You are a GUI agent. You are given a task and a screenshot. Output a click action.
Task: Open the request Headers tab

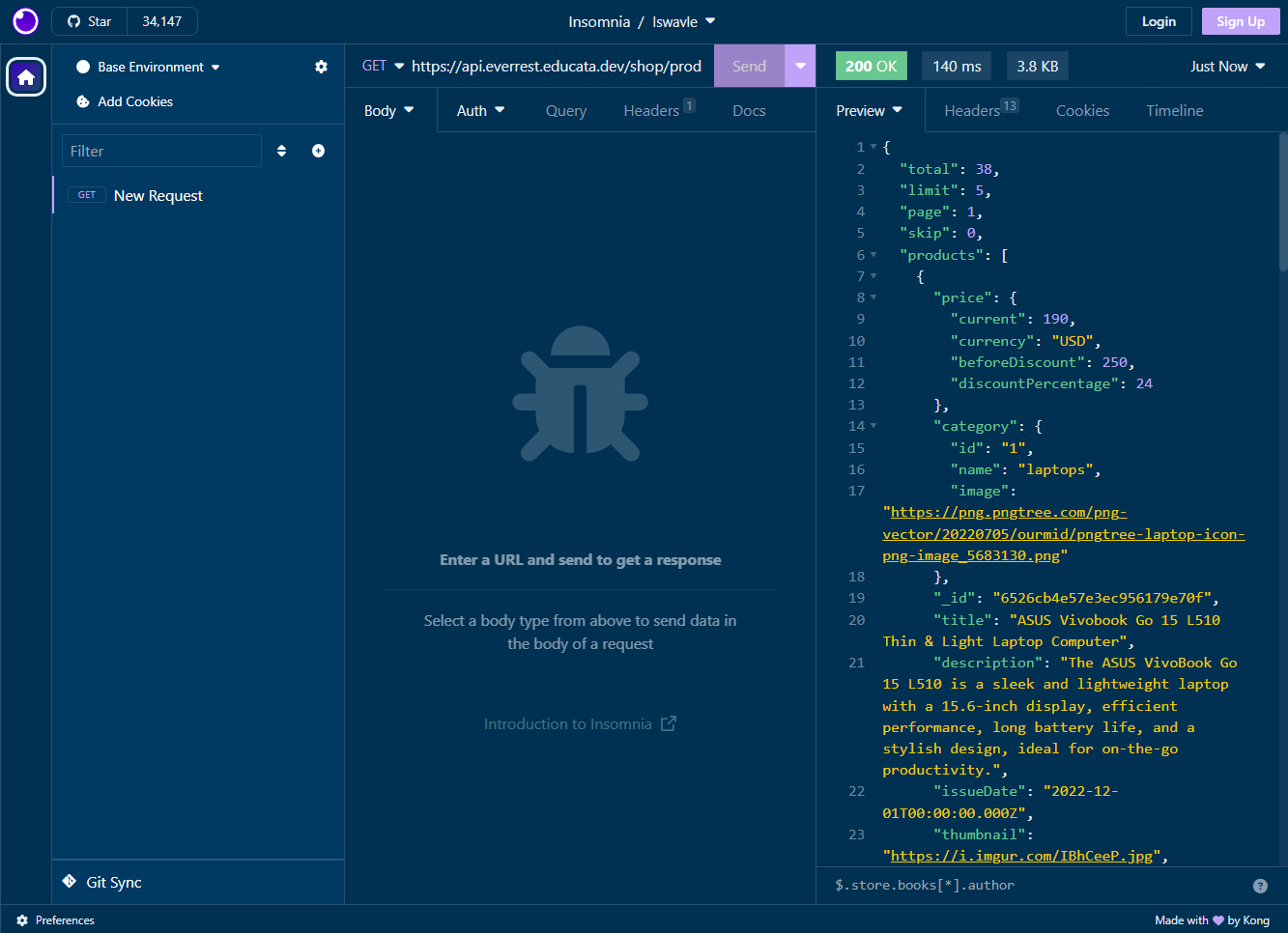(659, 110)
